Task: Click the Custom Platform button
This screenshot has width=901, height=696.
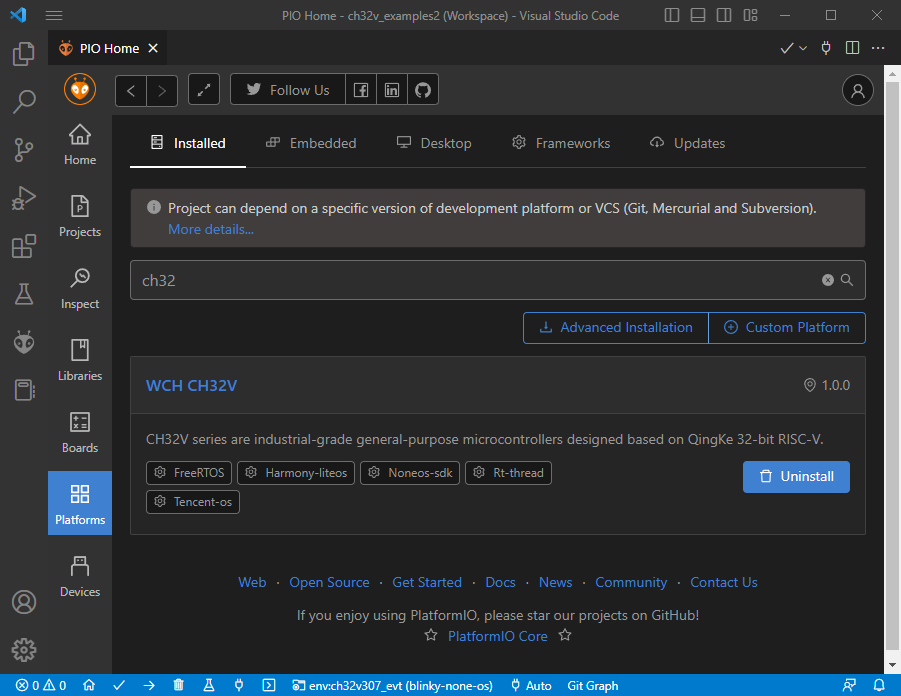Action: pyautogui.click(x=787, y=328)
